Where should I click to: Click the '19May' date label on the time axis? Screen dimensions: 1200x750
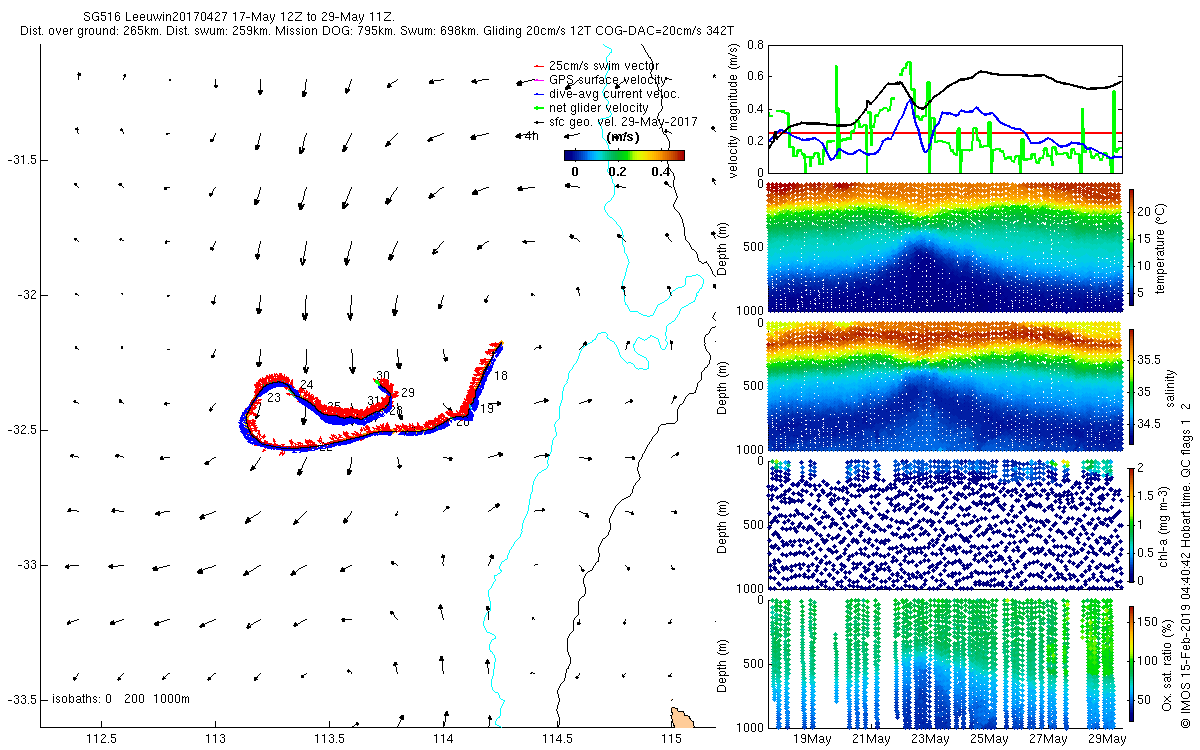click(812, 739)
